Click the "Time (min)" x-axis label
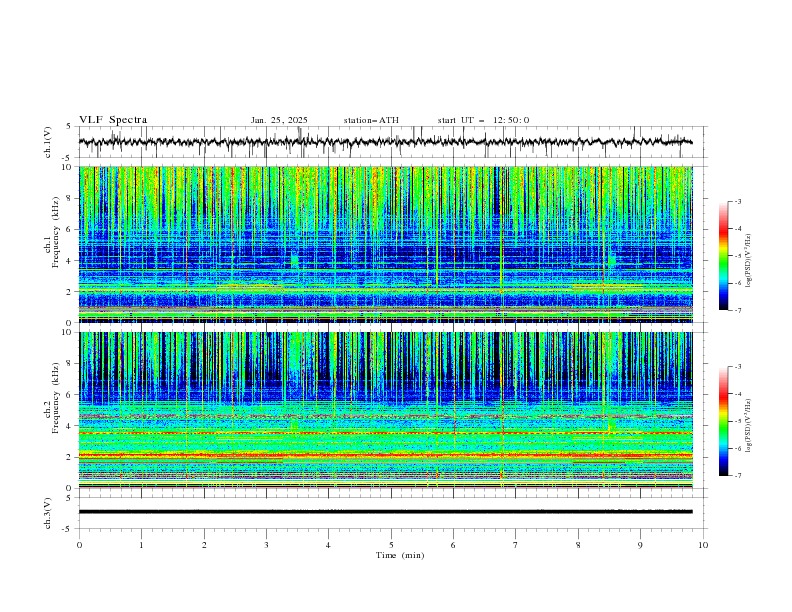This screenshot has width=792, height=612. coord(400,555)
